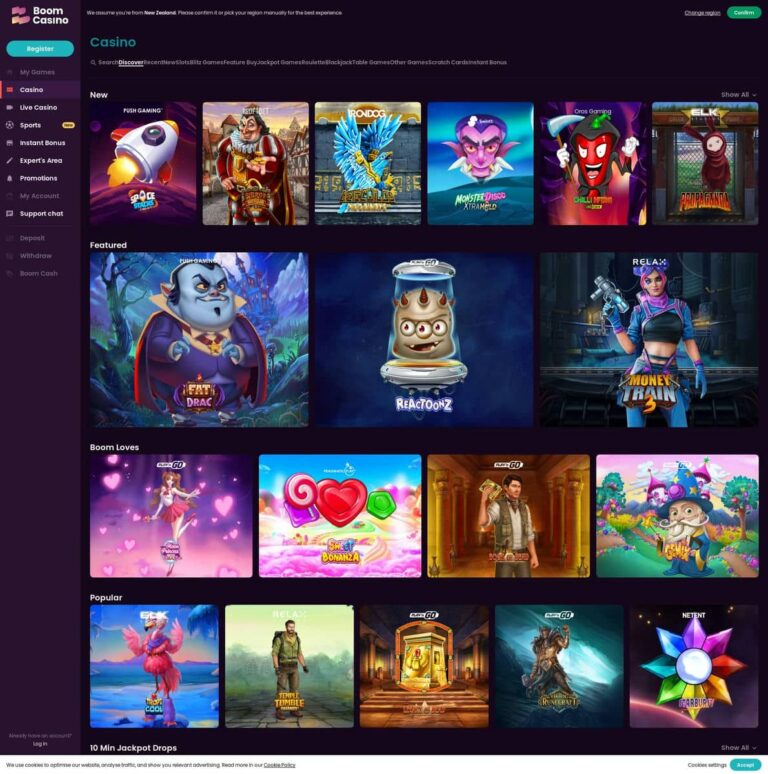Image resolution: width=768 pixels, height=774 pixels.
Task: Open Instant Bonus in sidebar
Action: tap(42, 143)
